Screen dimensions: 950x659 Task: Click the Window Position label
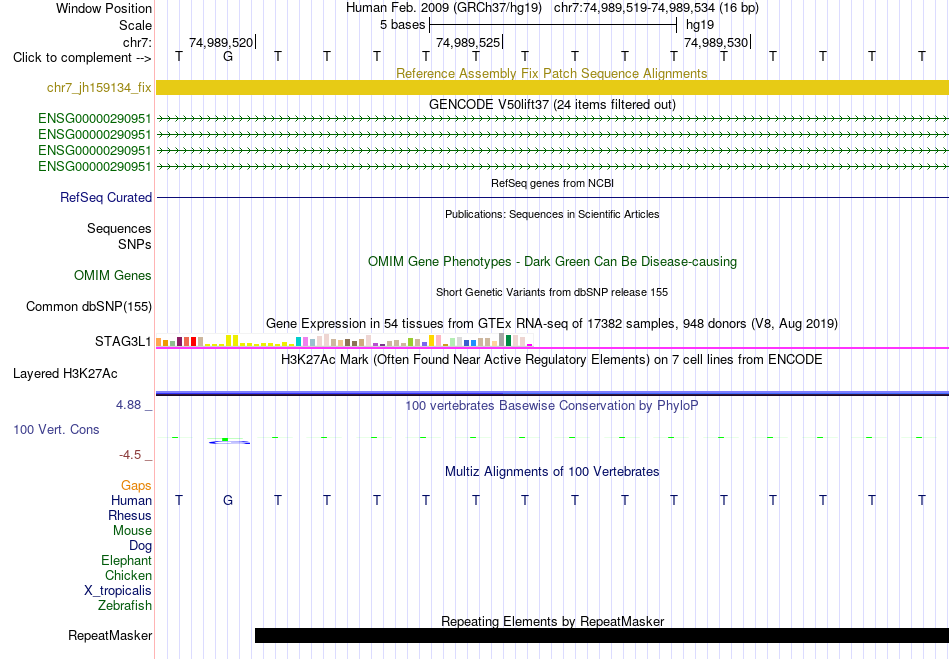(x=104, y=8)
